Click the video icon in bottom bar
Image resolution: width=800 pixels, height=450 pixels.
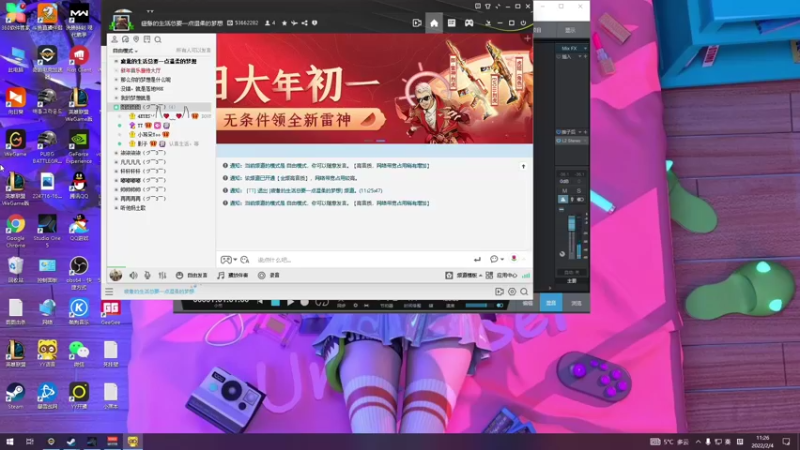tap(499, 291)
